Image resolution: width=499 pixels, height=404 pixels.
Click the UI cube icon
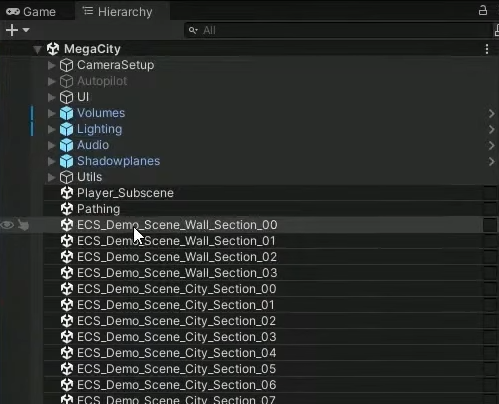tap(66, 97)
